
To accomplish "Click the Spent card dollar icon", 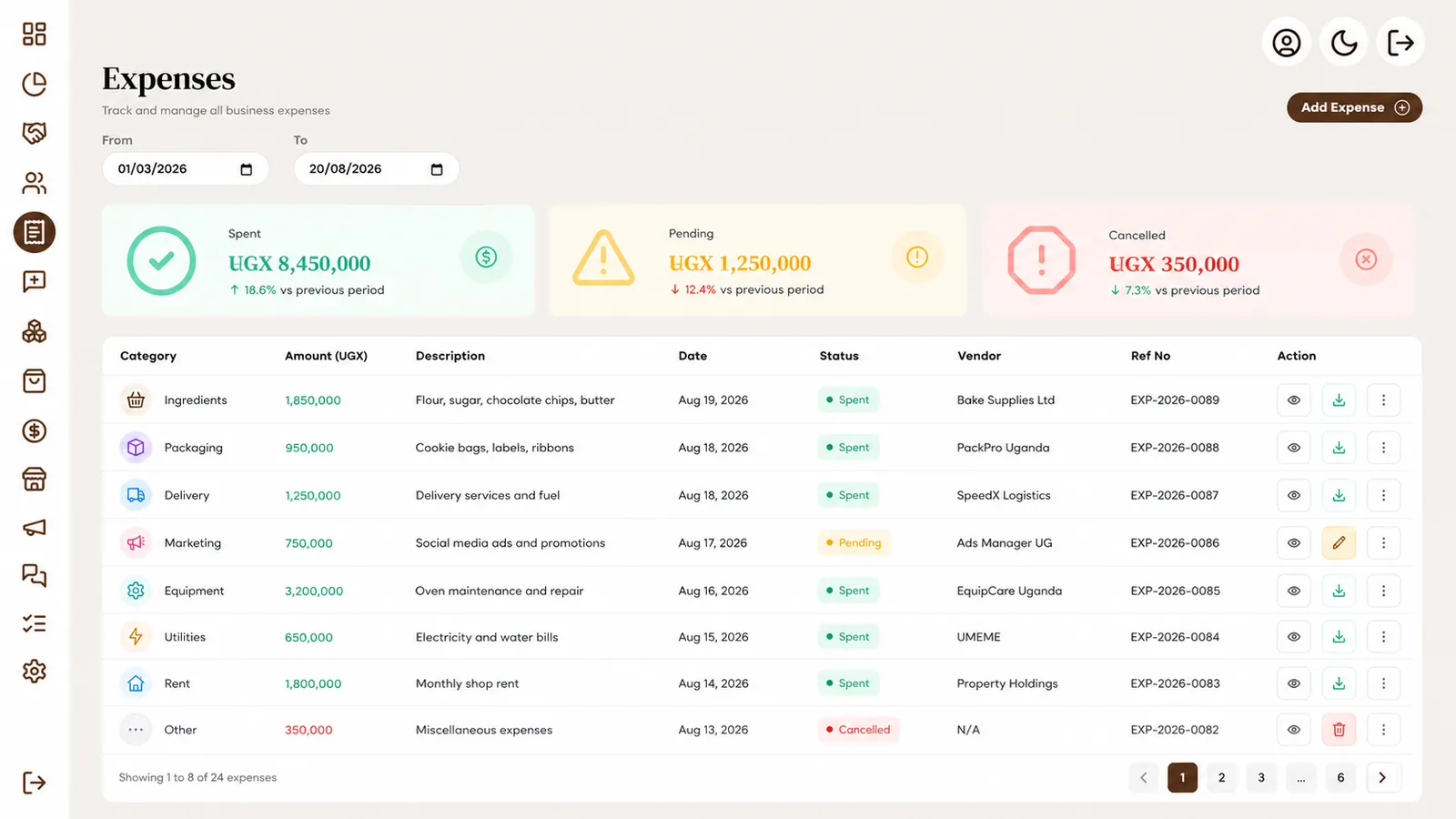I will pos(486,258).
